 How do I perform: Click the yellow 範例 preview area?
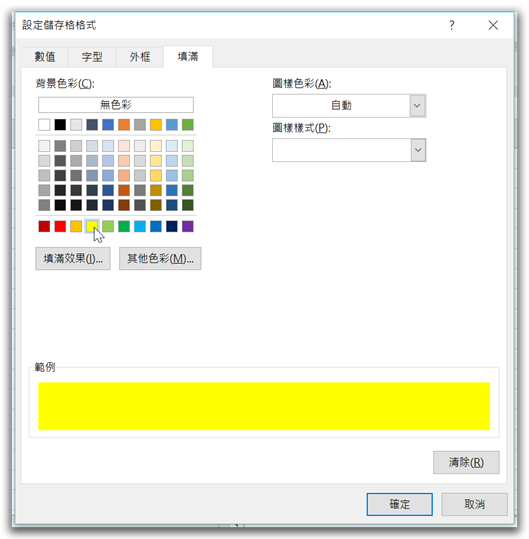pyautogui.click(x=264, y=406)
